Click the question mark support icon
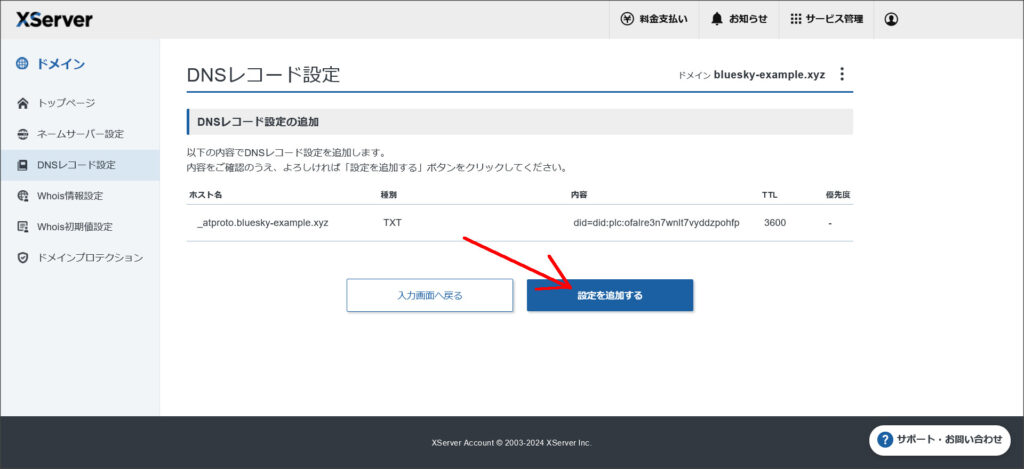The height and width of the screenshot is (469, 1024). pos(886,440)
